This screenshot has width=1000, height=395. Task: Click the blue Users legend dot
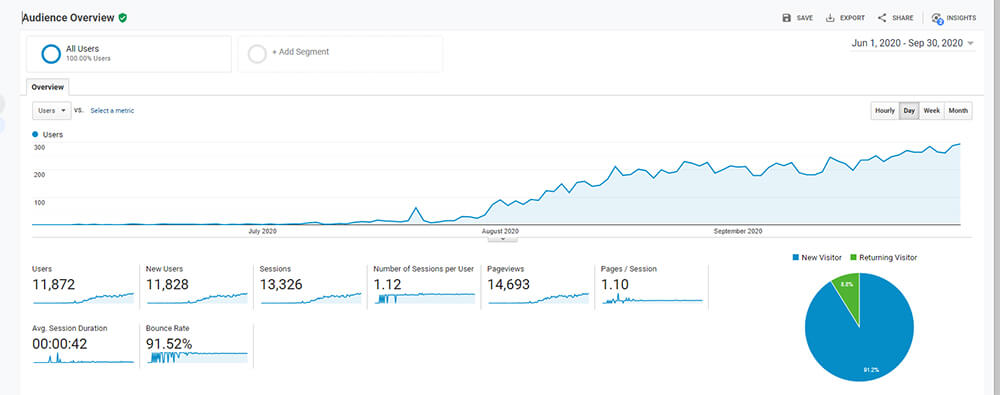point(35,135)
